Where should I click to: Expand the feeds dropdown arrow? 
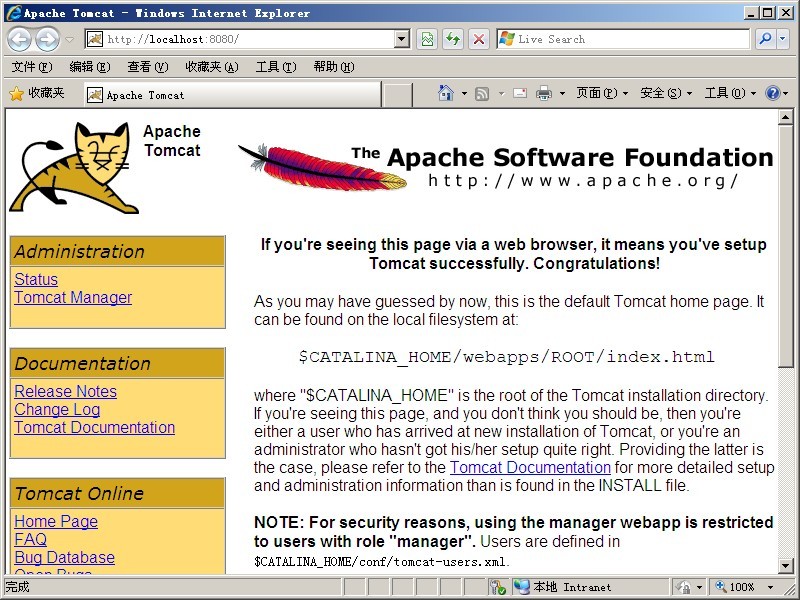(x=501, y=93)
